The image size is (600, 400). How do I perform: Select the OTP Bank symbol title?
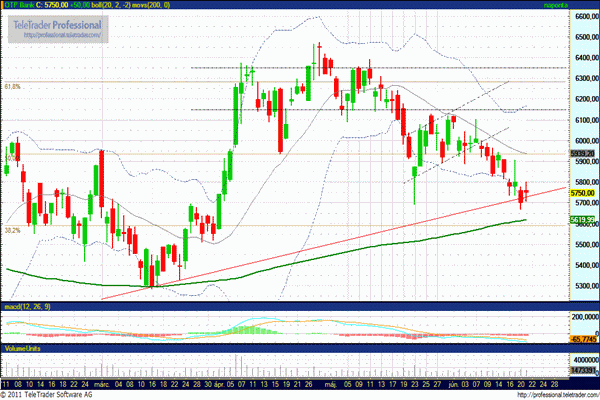[x=19, y=6]
